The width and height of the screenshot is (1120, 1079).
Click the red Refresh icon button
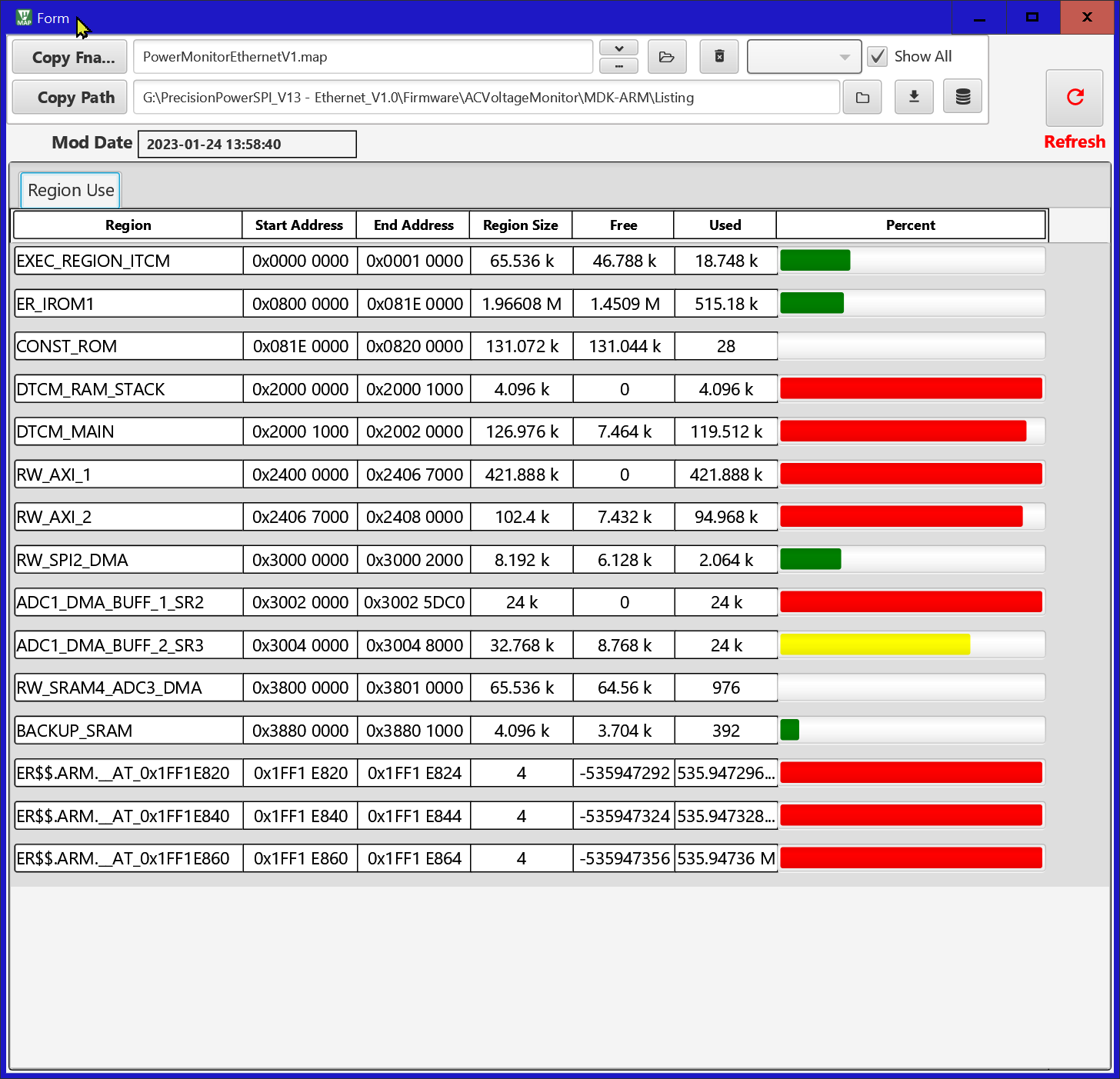[1075, 98]
